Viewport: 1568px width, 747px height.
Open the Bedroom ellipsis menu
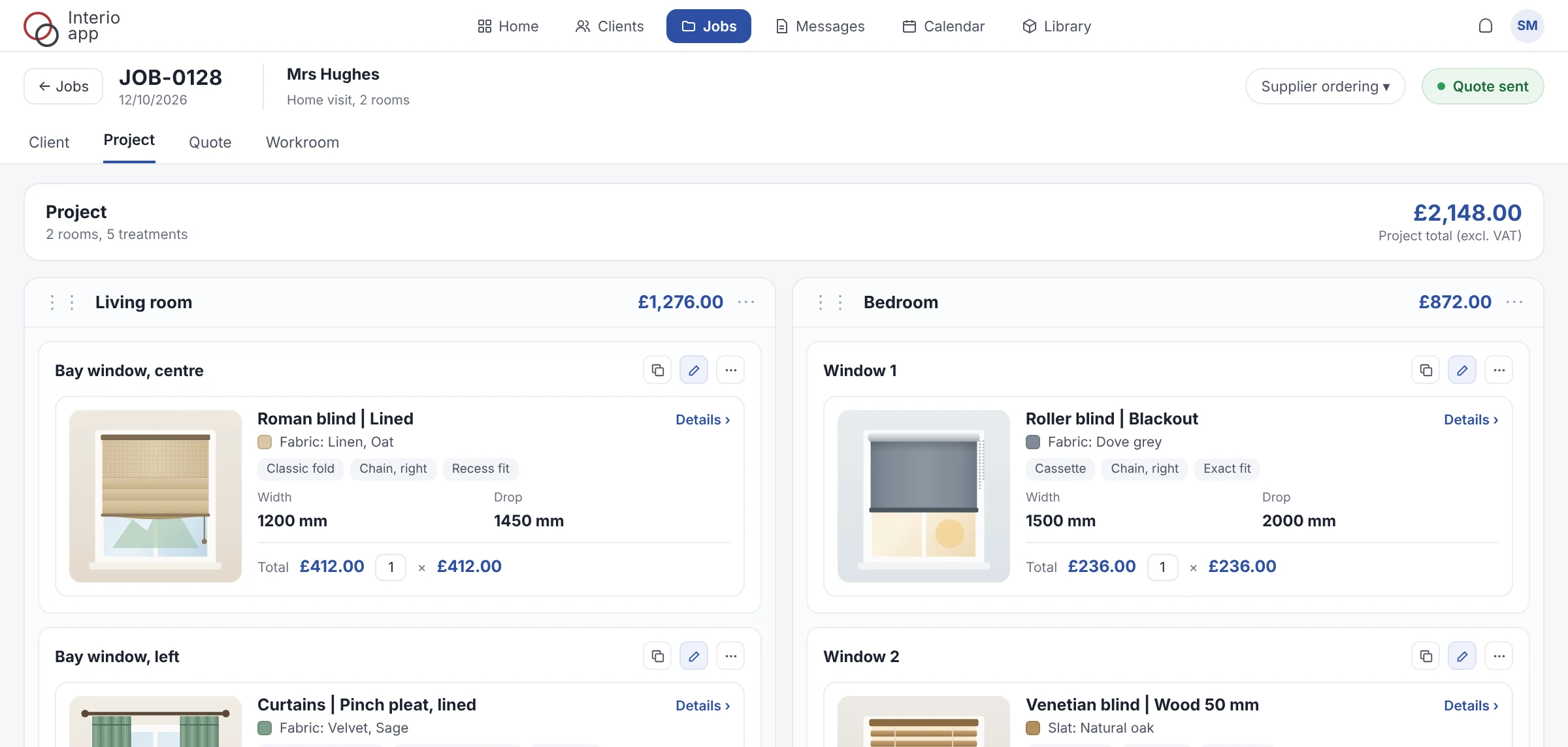coord(1514,302)
